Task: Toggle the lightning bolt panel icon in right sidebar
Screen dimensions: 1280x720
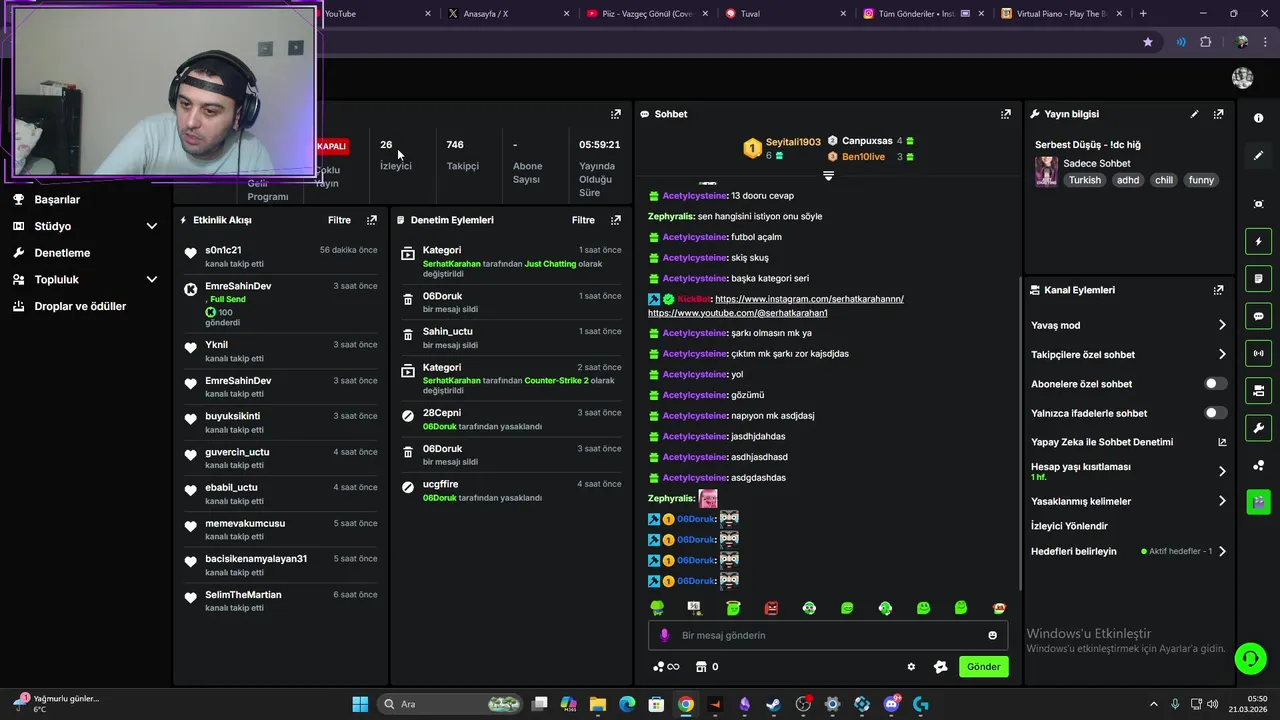Action: [x=1258, y=241]
